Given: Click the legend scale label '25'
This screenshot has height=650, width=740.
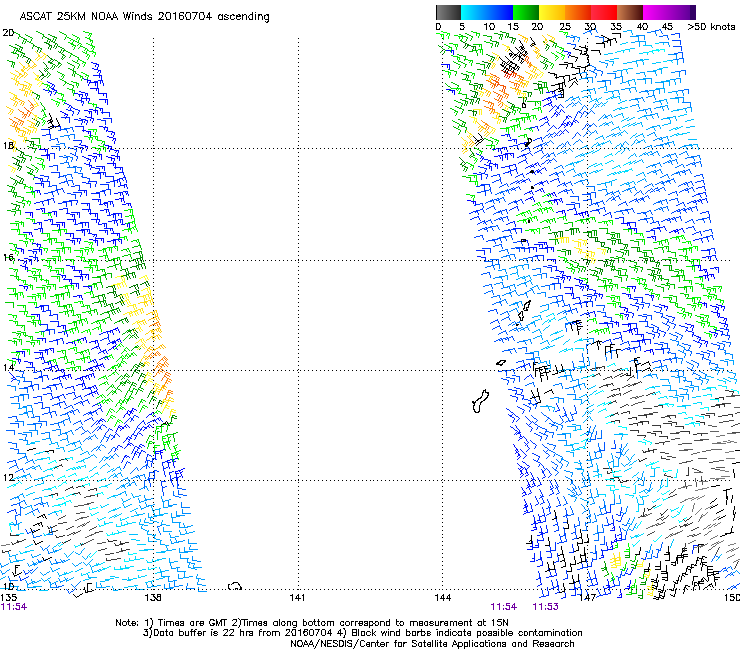Looking at the screenshot, I should [x=564, y=27].
